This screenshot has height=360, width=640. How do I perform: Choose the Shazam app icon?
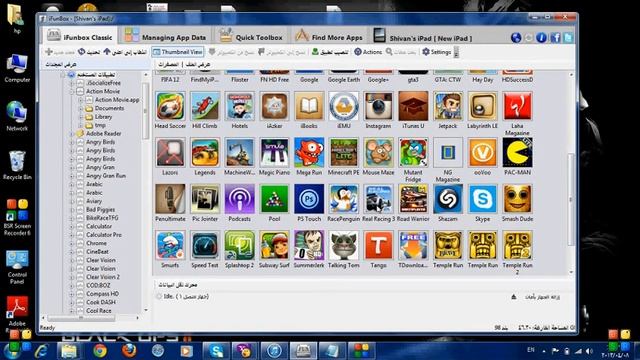tap(448, 199)
